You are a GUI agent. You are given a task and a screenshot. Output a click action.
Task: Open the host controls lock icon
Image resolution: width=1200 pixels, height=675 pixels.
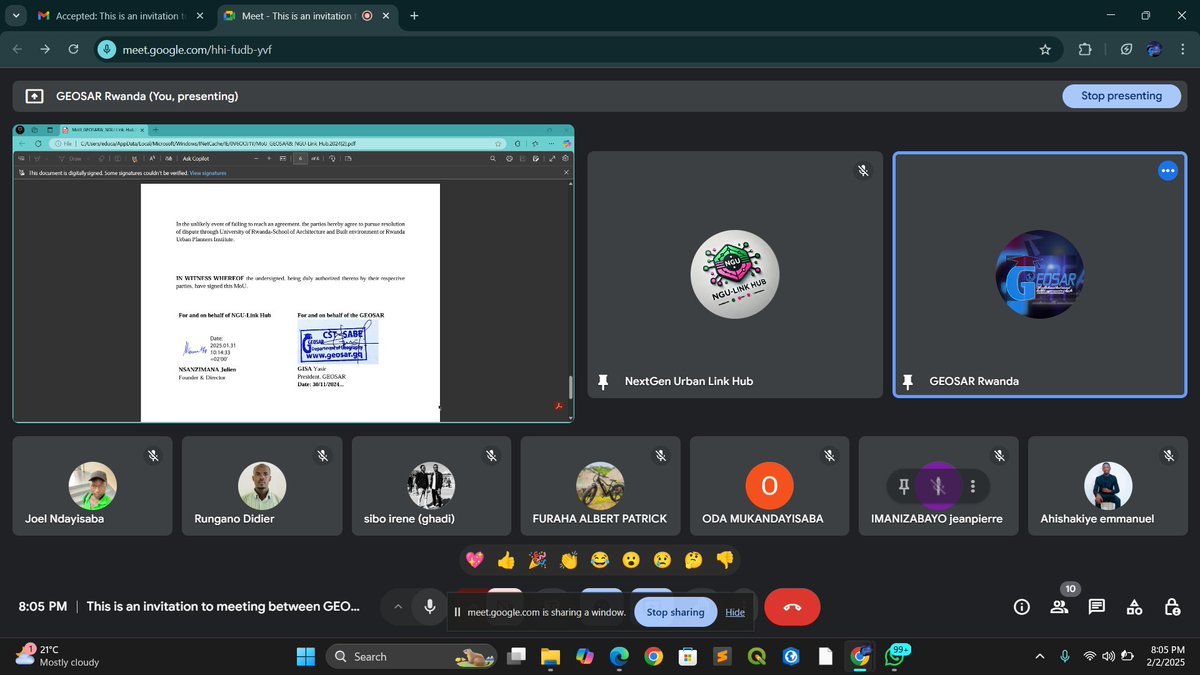pyautogui.click(x=1172, y=607)
